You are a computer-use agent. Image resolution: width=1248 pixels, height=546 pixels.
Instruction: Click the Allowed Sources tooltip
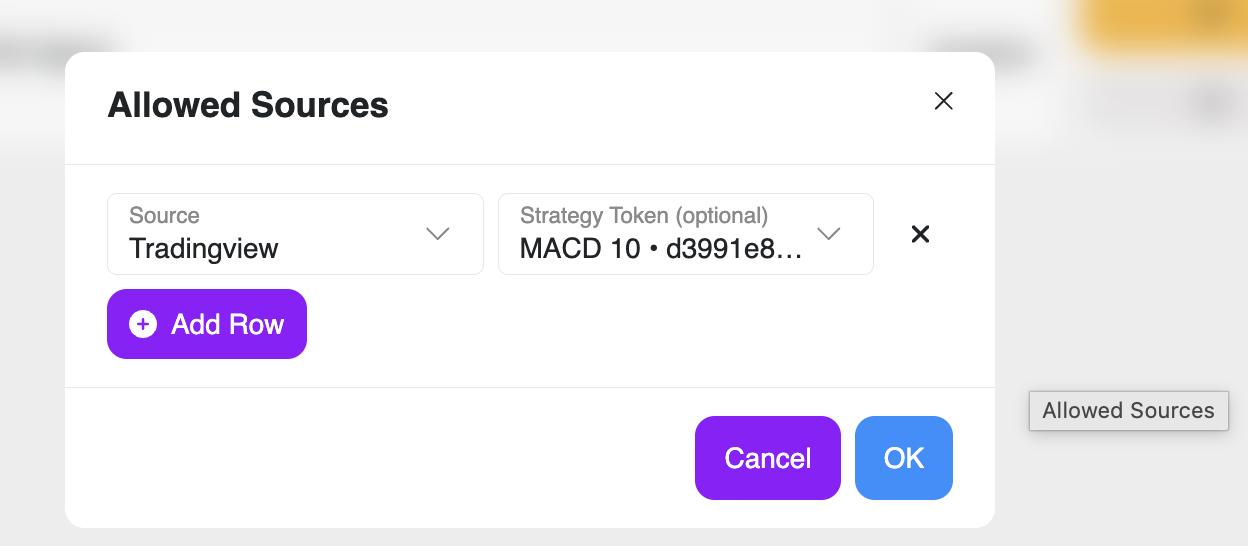click(1128, 411)
